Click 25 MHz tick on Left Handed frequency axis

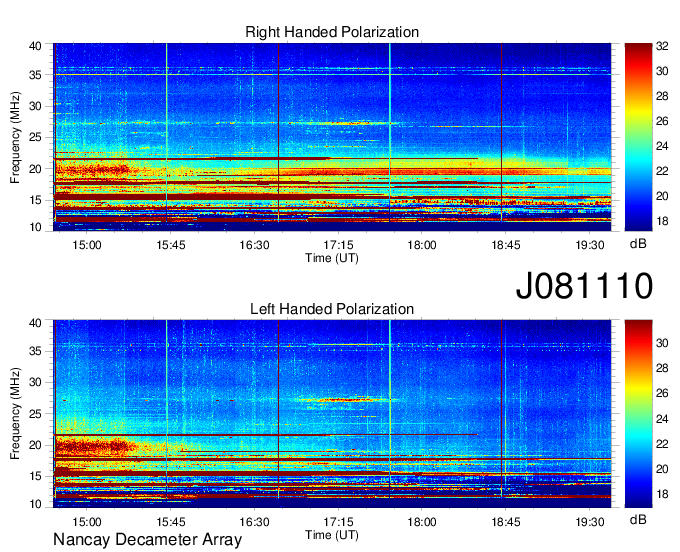pyautogui.click(x=35, y=414)
